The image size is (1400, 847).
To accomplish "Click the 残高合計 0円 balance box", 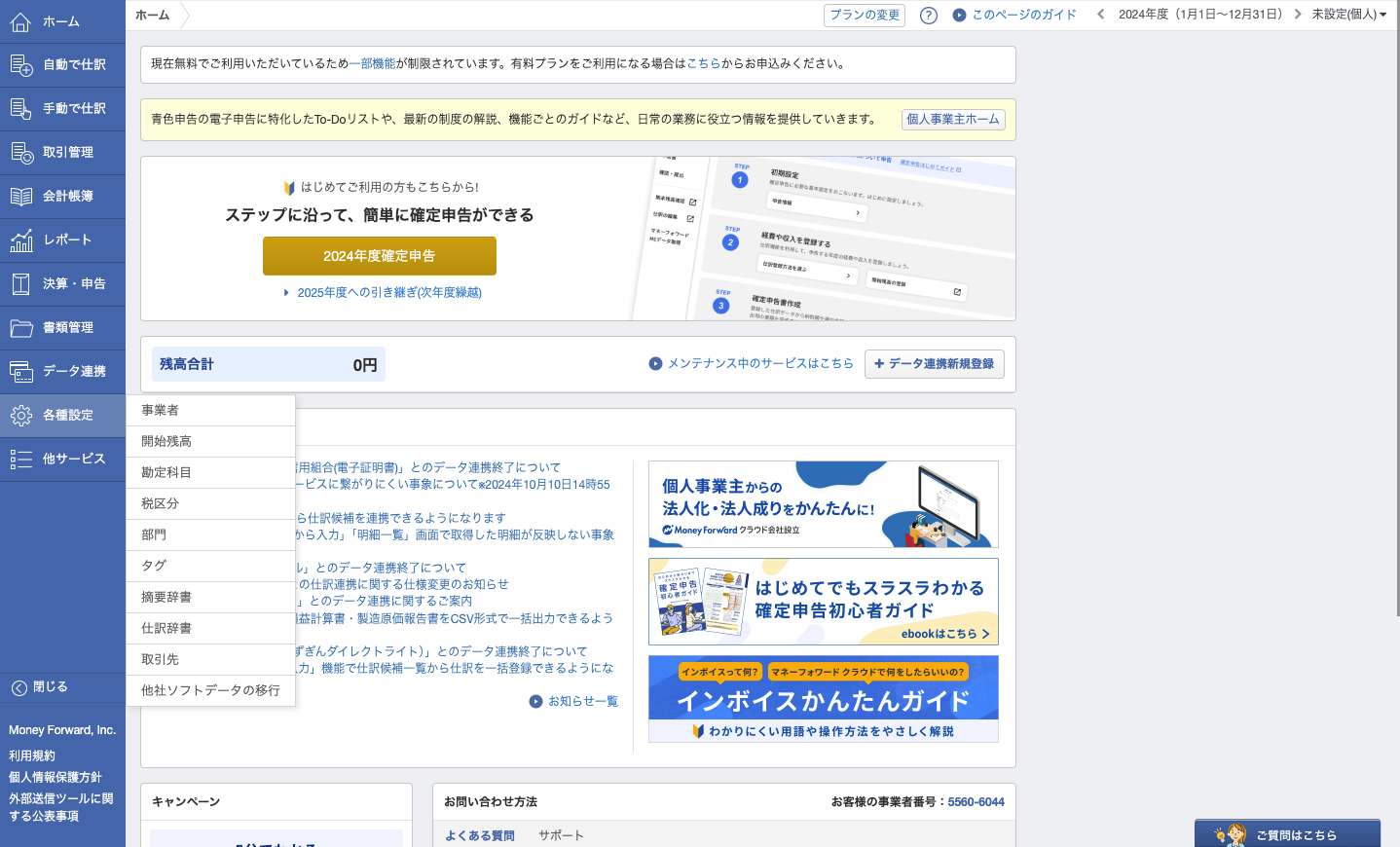I will 269,364.
